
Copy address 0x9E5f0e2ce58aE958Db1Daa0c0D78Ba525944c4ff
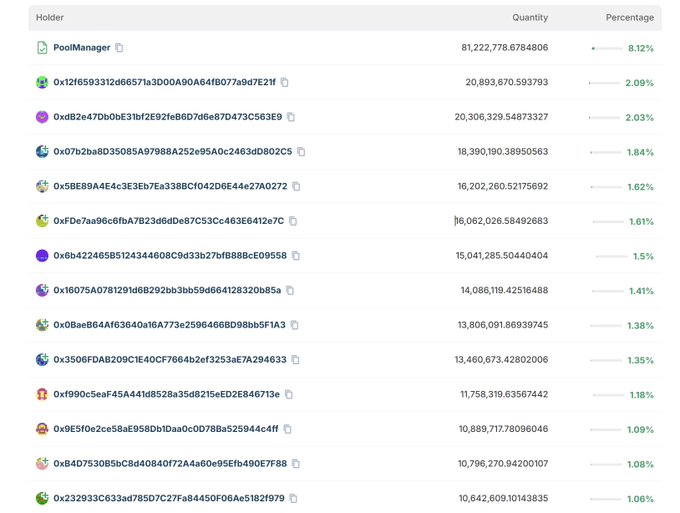[x=287, y=429]
